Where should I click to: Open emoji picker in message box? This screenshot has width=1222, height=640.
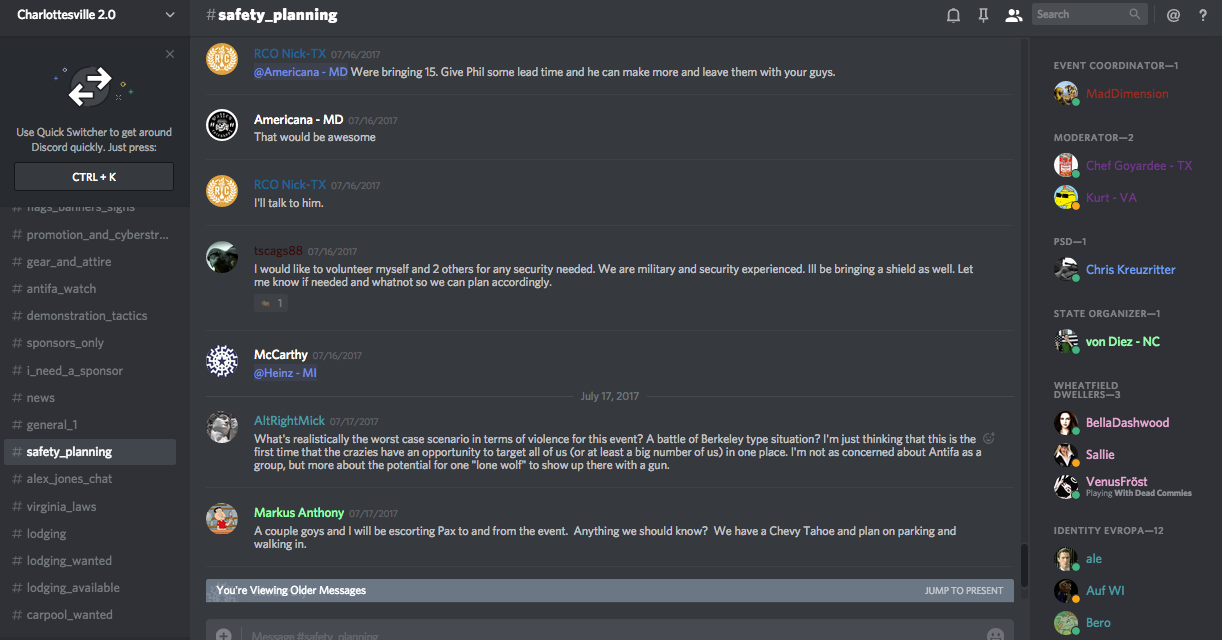pos(995,635)
